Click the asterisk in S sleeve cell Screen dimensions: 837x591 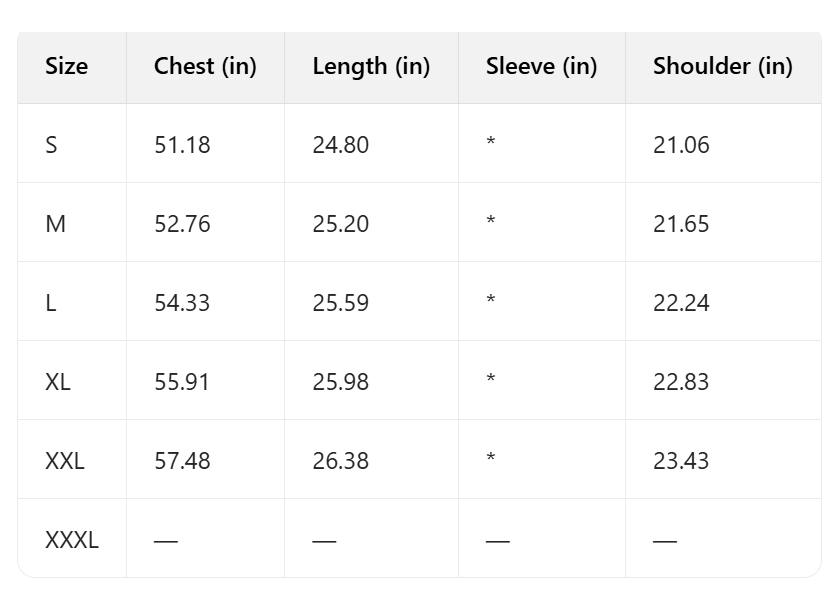coord(490,143)
